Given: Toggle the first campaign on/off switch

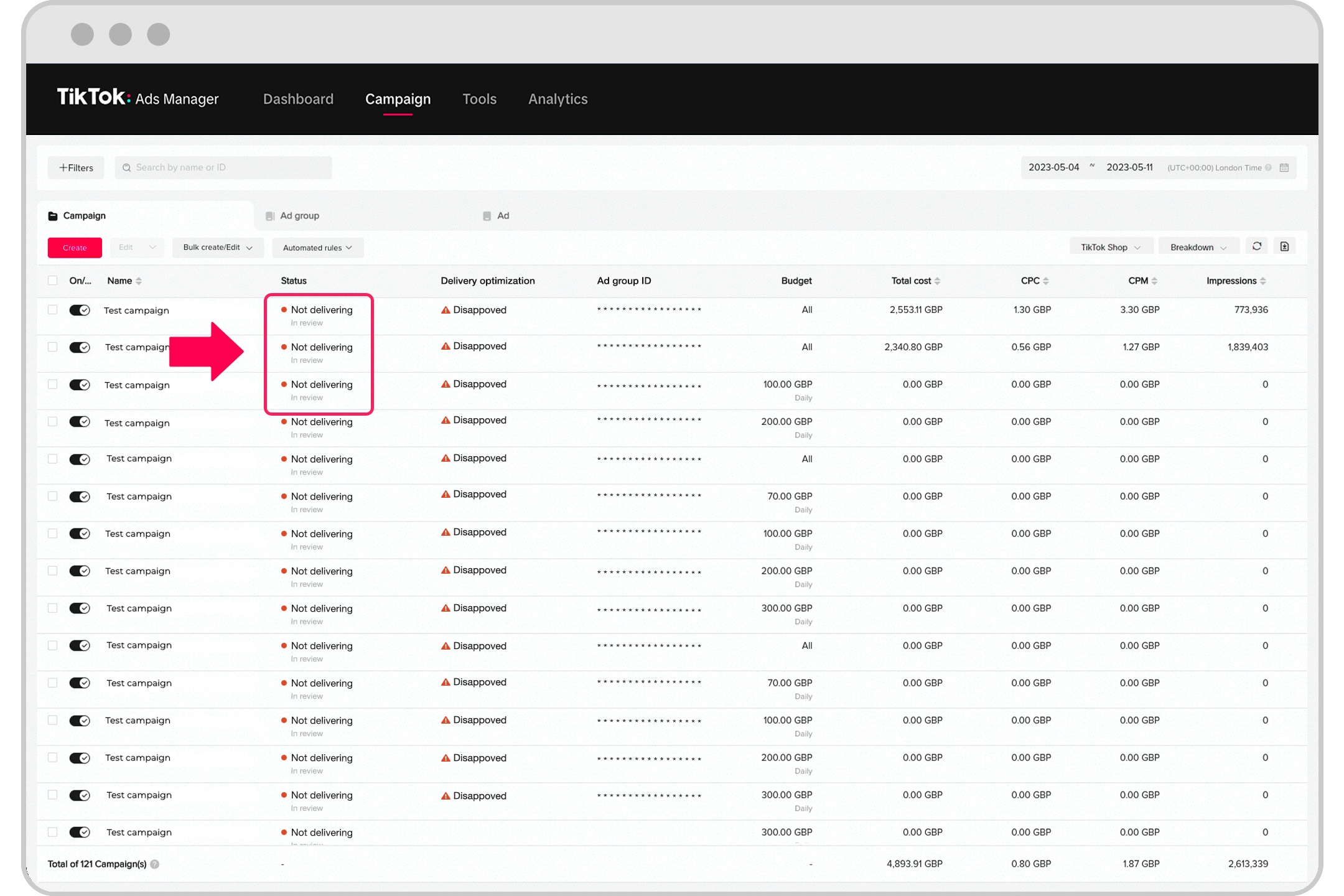Looking at the screenshot, I should point(79,309).
